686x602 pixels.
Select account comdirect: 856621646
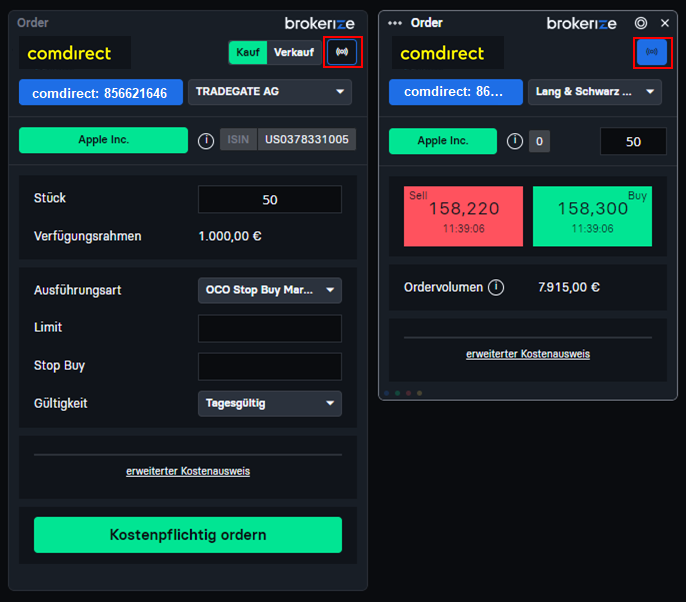101,92
